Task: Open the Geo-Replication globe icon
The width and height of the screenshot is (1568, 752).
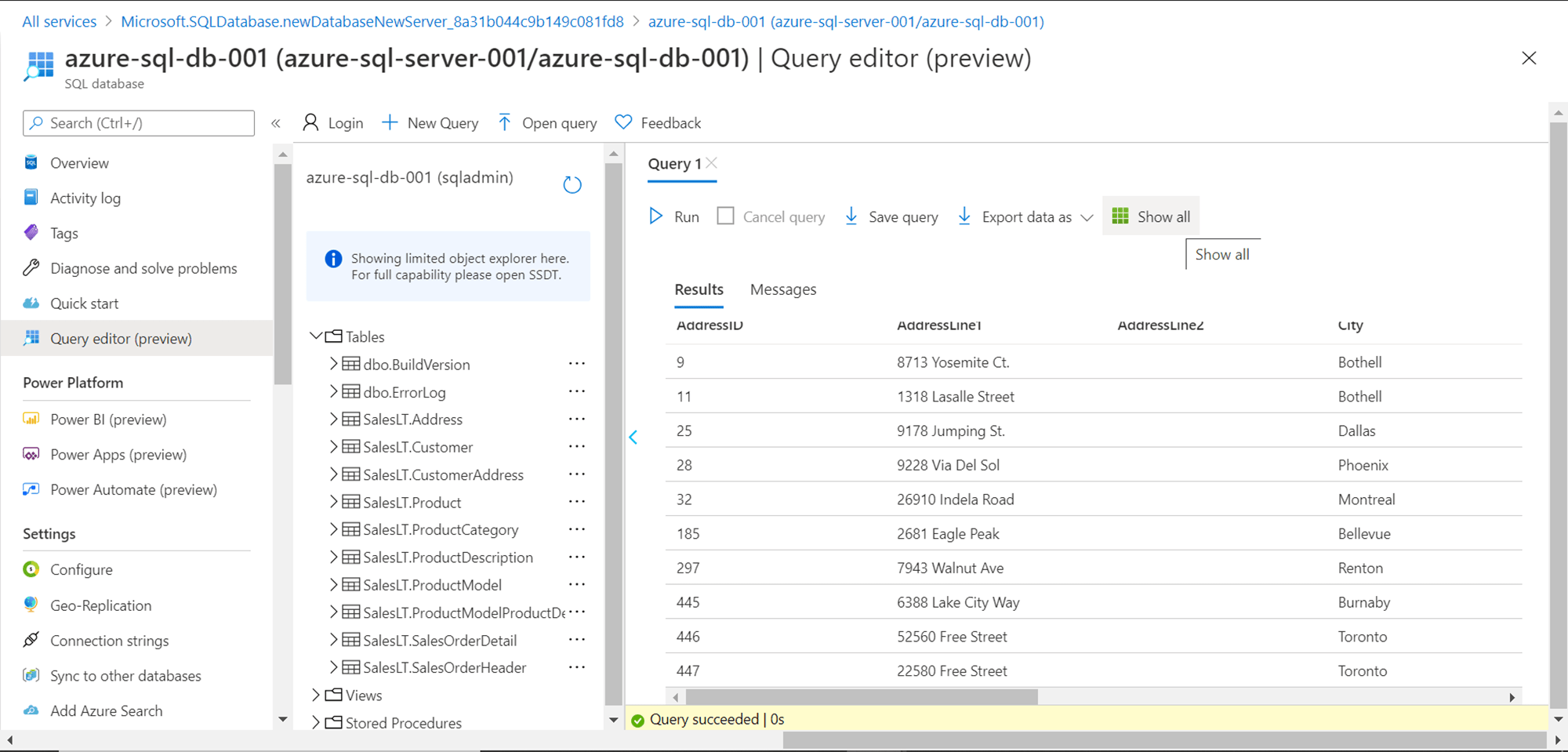Action: (x=31, y=605)
